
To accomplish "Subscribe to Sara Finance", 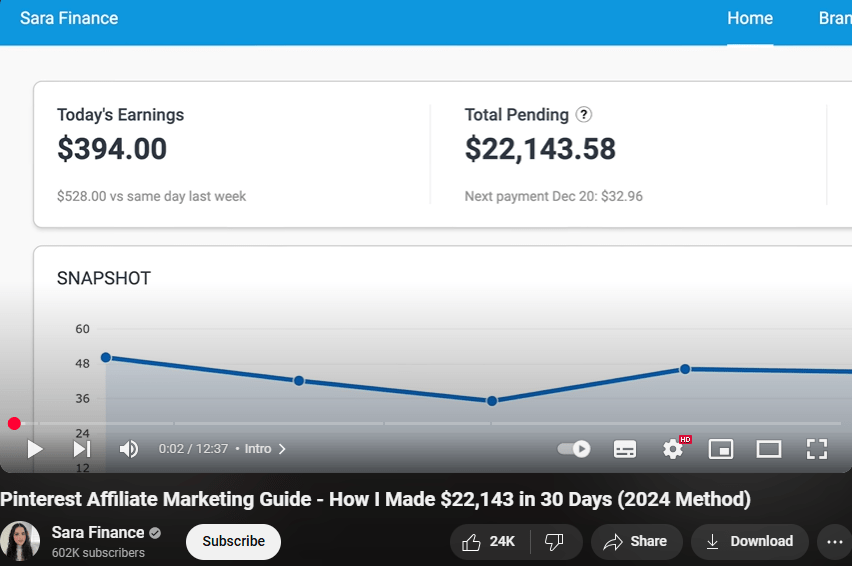I will coord(234,542).
